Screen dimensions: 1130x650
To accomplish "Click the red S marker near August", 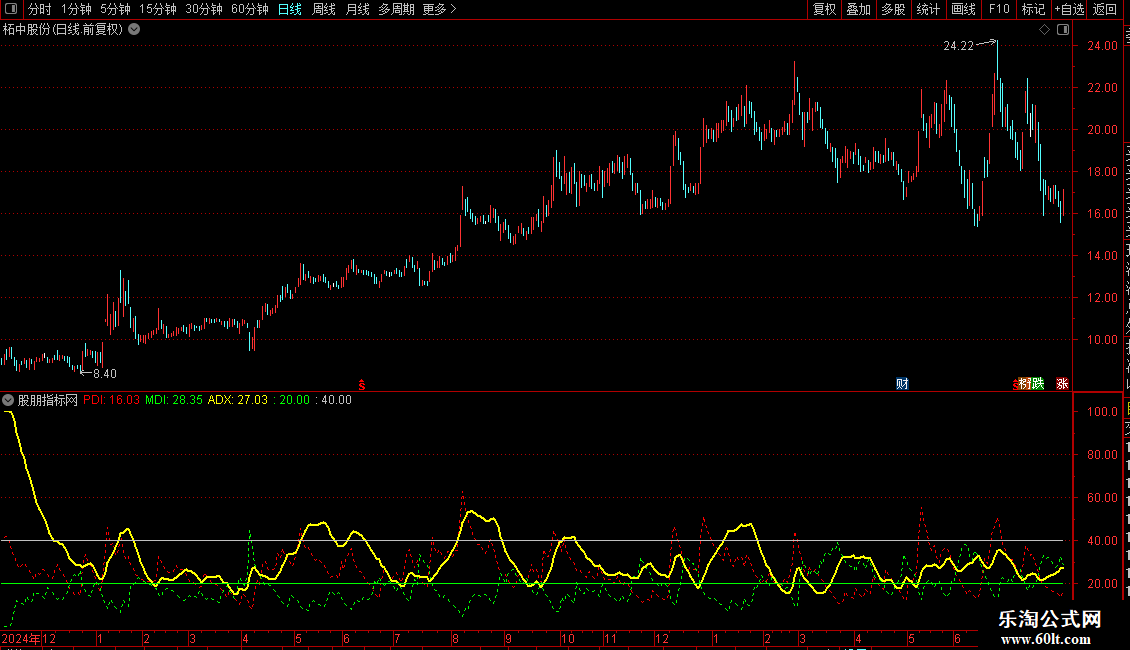I will [362, 386].
